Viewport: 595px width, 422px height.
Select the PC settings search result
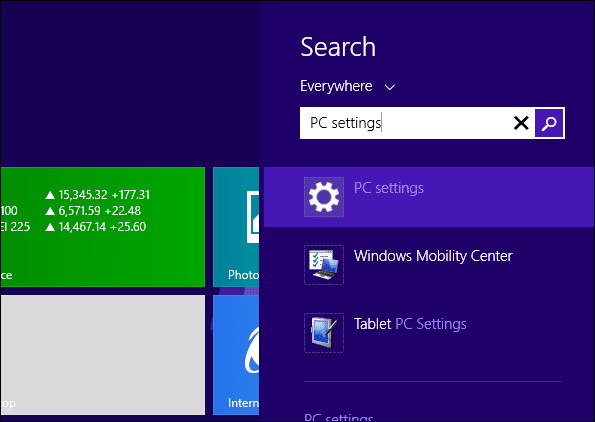click(429, 197)
